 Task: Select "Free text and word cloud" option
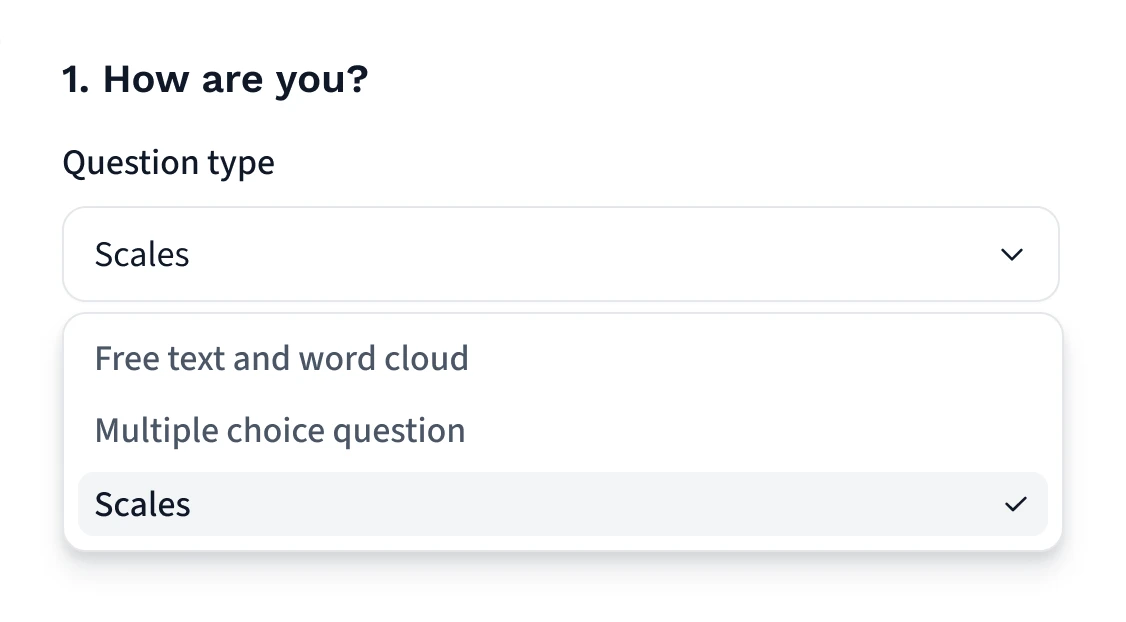[x=281, y=358]
